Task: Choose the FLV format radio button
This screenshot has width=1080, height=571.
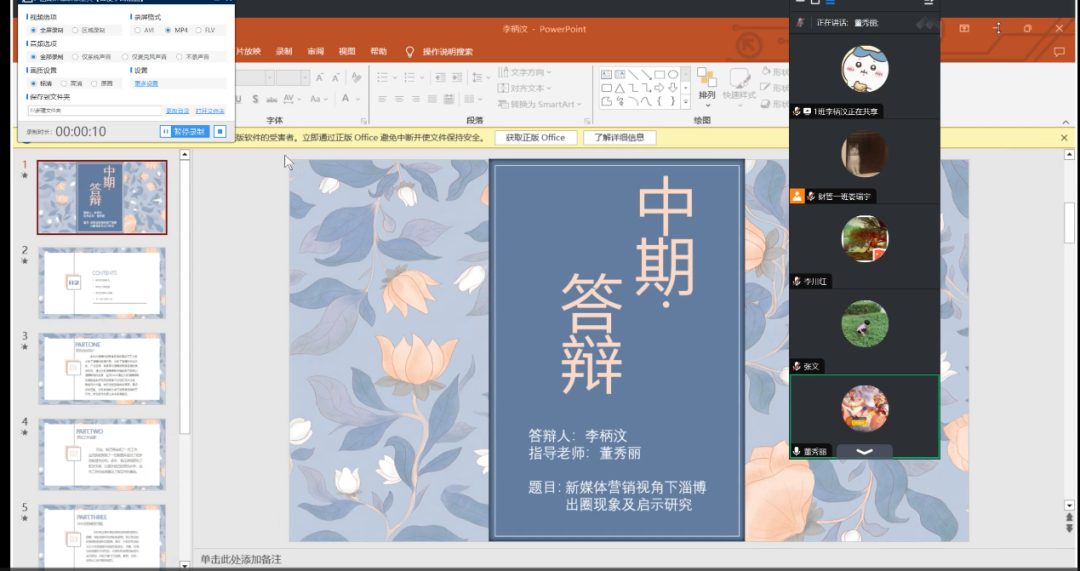Action: (x=197, y=30)
